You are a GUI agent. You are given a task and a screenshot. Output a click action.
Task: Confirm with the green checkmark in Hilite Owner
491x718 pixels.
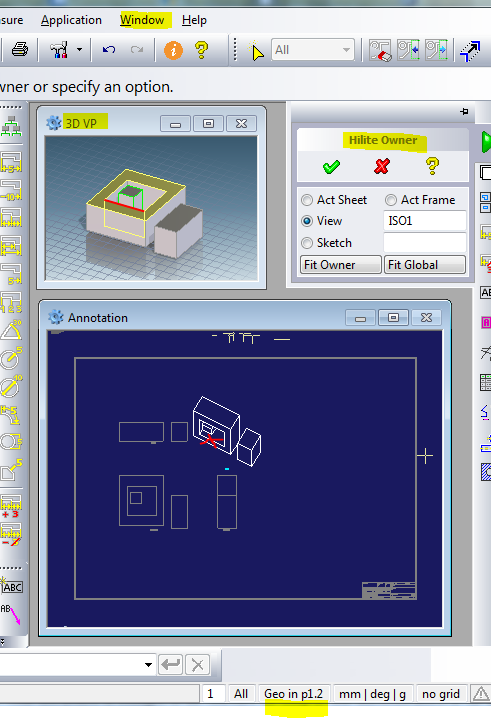click(331, 167)
